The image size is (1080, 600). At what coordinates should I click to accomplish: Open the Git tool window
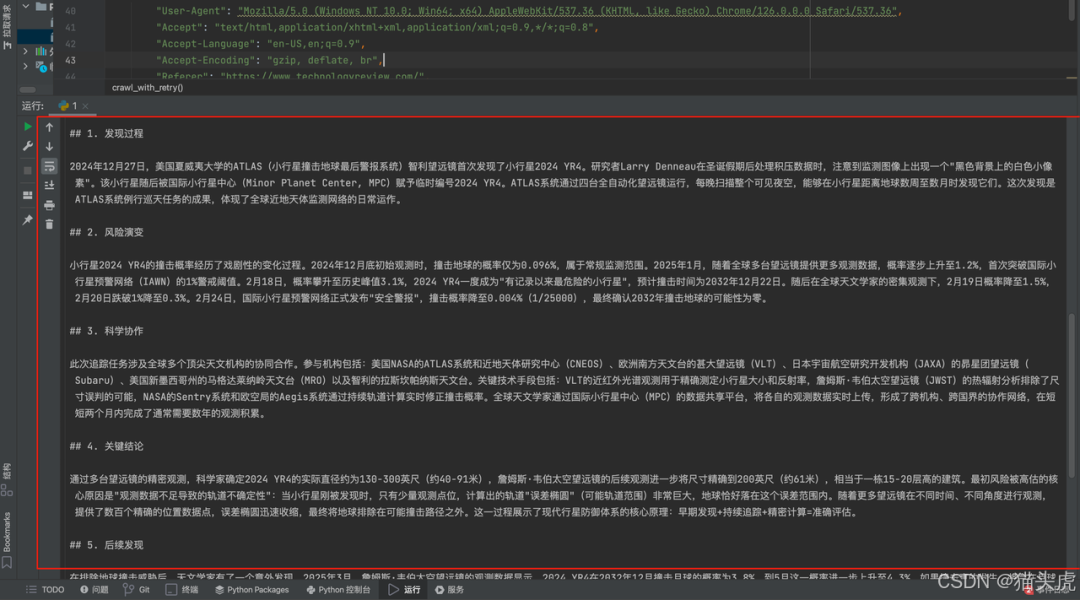click(x=136, y=590)
